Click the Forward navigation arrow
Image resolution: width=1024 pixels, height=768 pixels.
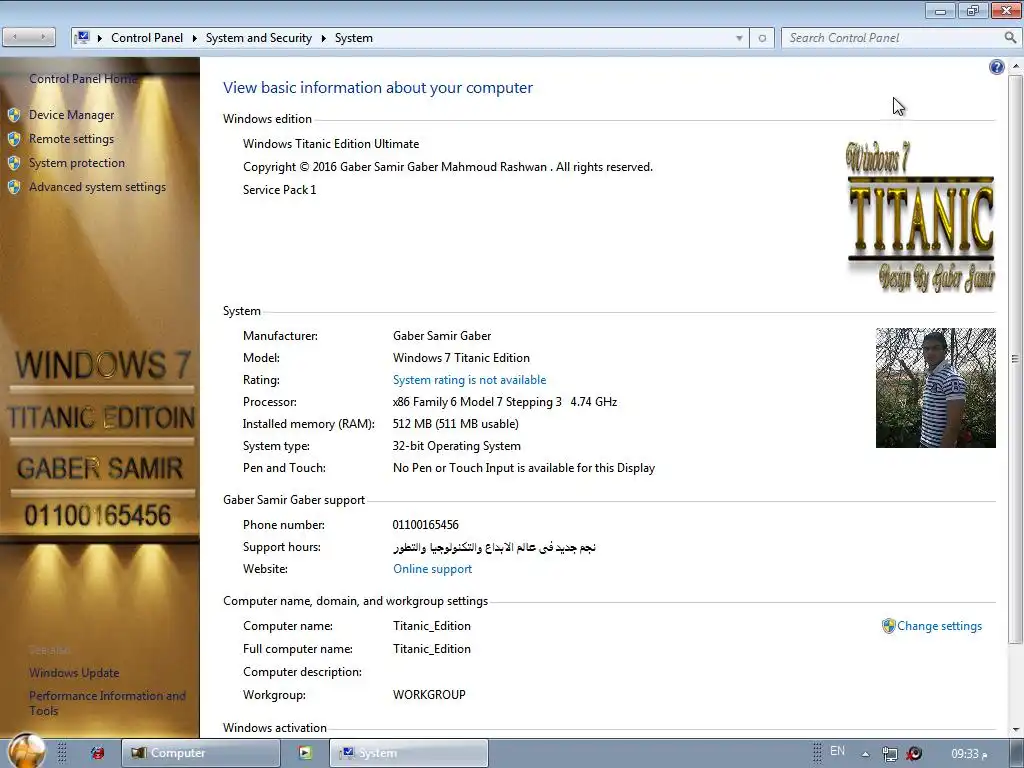click(42, 37)
